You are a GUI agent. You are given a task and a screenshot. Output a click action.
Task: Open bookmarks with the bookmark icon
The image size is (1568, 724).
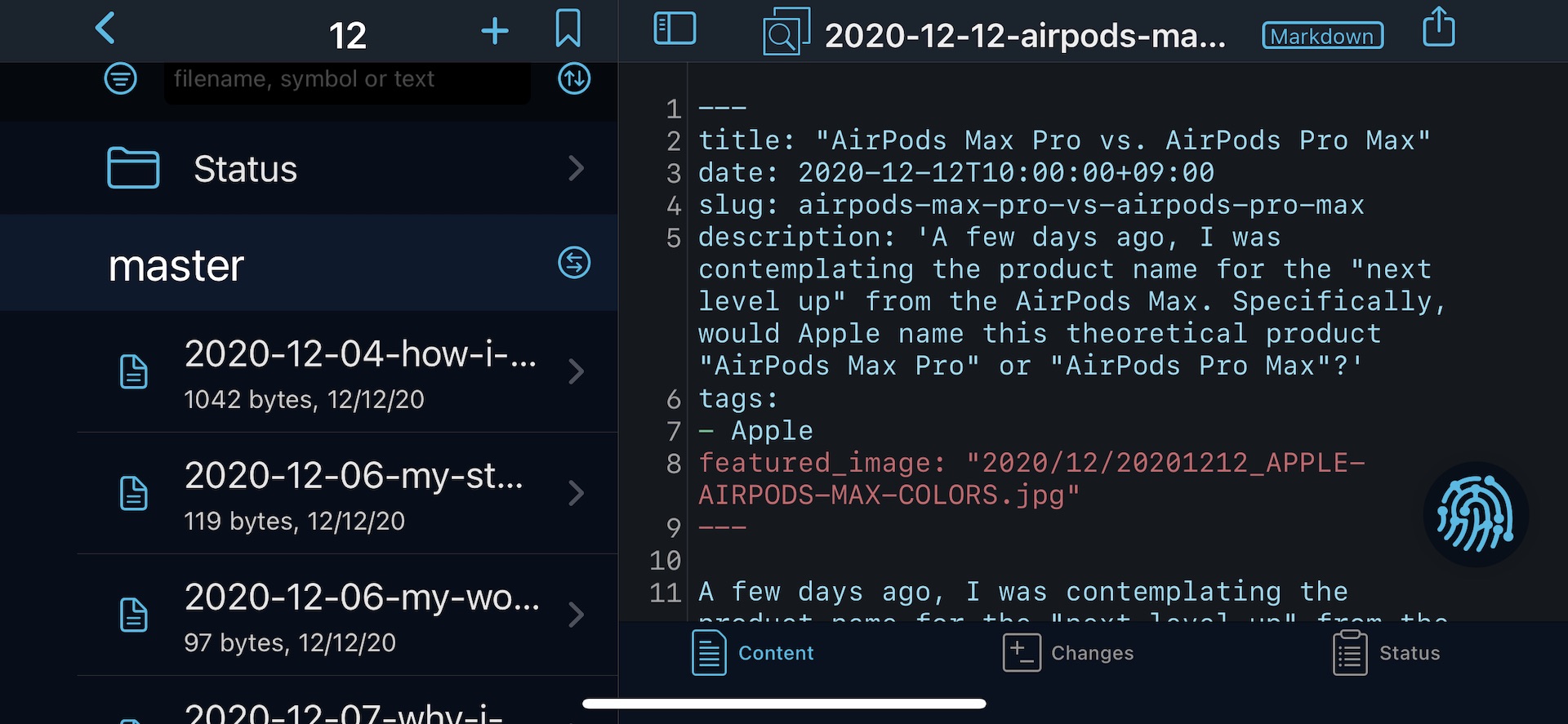coord(568,29)
